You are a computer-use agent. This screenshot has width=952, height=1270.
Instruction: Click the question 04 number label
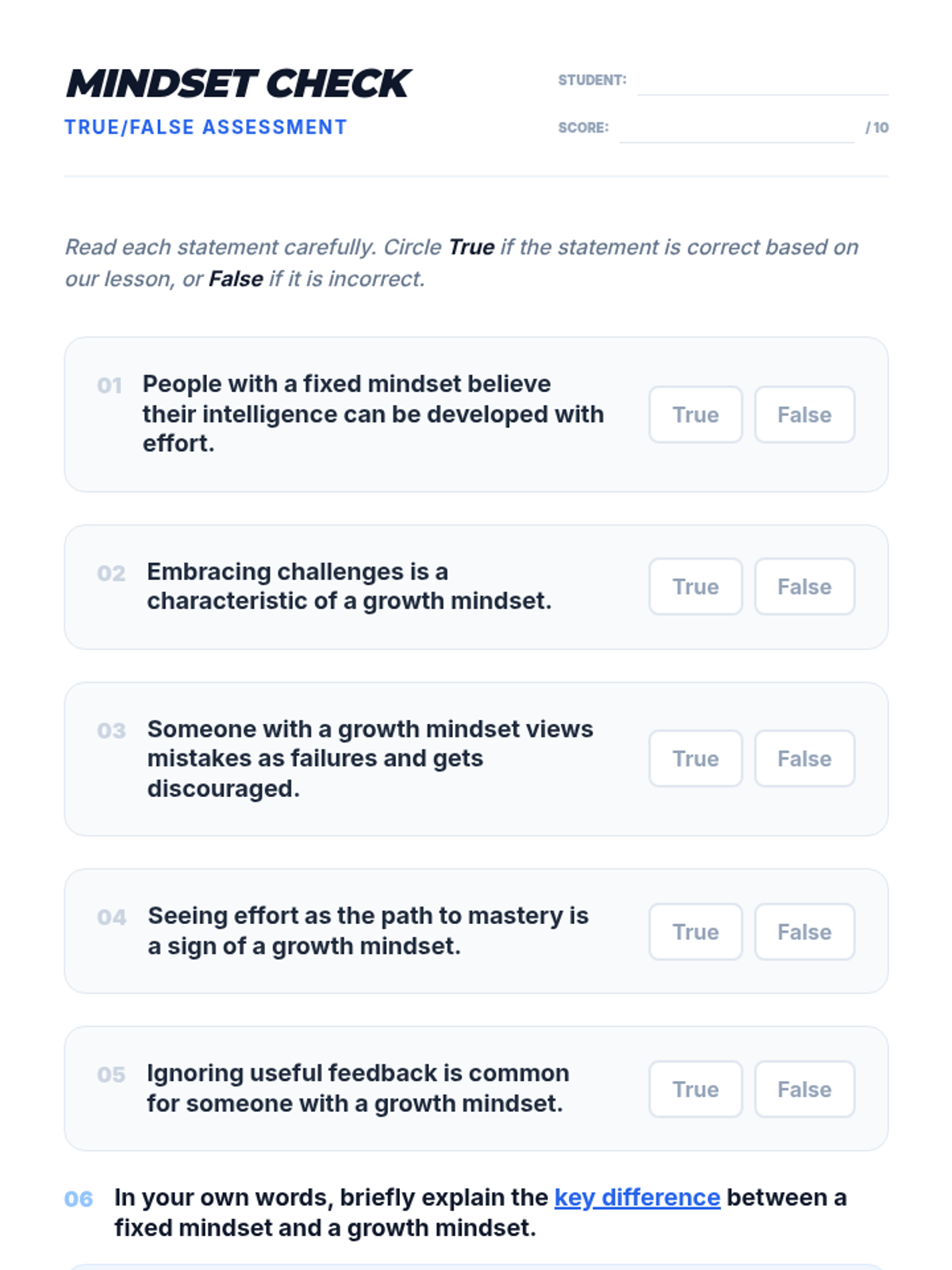112,917
